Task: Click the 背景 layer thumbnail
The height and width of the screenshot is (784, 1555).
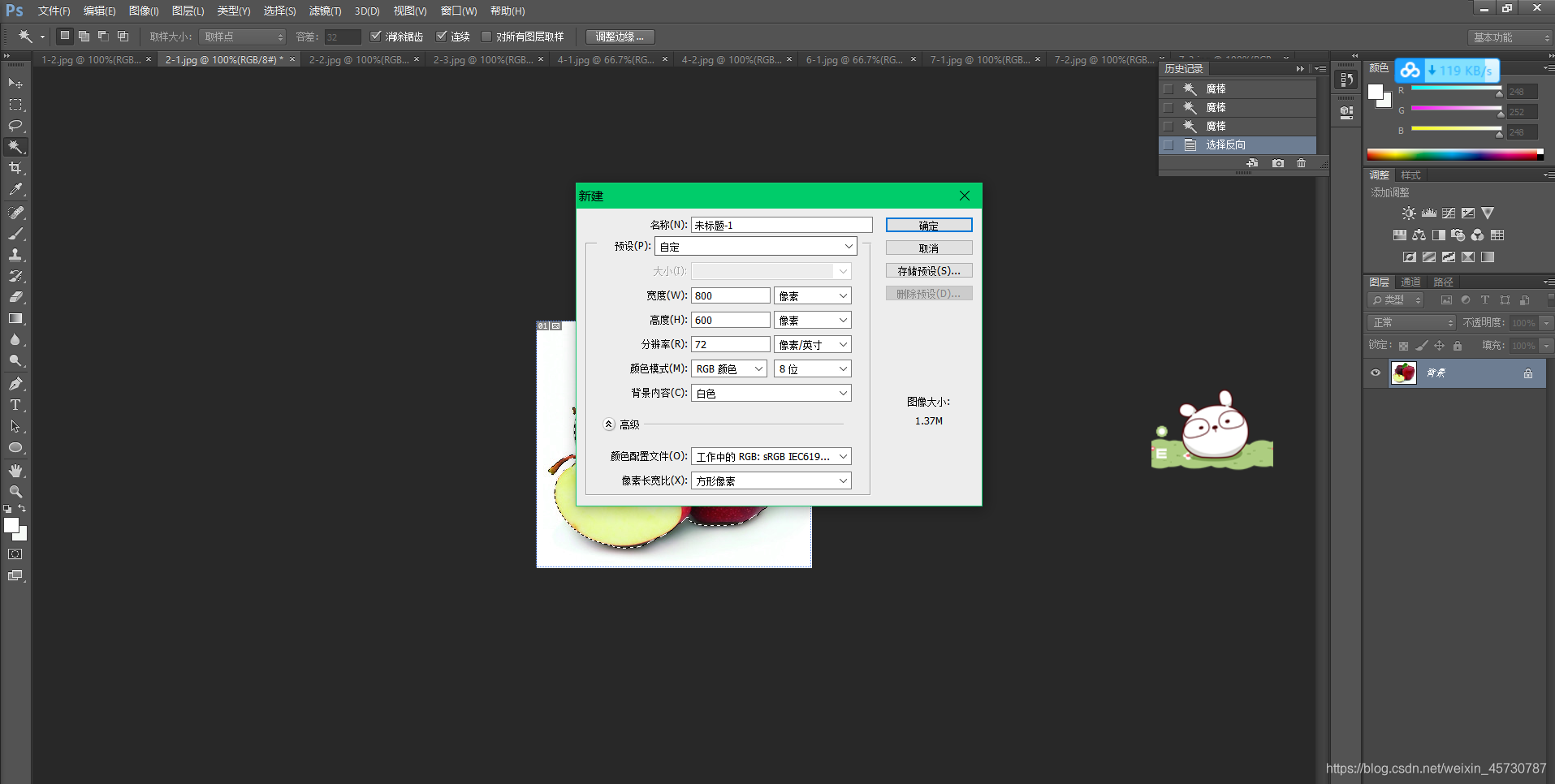Action: click(1404, 373)
